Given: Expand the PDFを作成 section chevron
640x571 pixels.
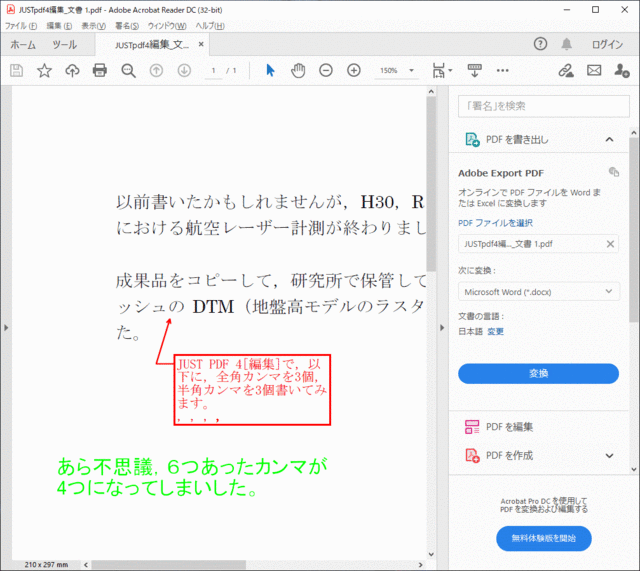Looking at the screenshot, I should (x=609, y=455).
